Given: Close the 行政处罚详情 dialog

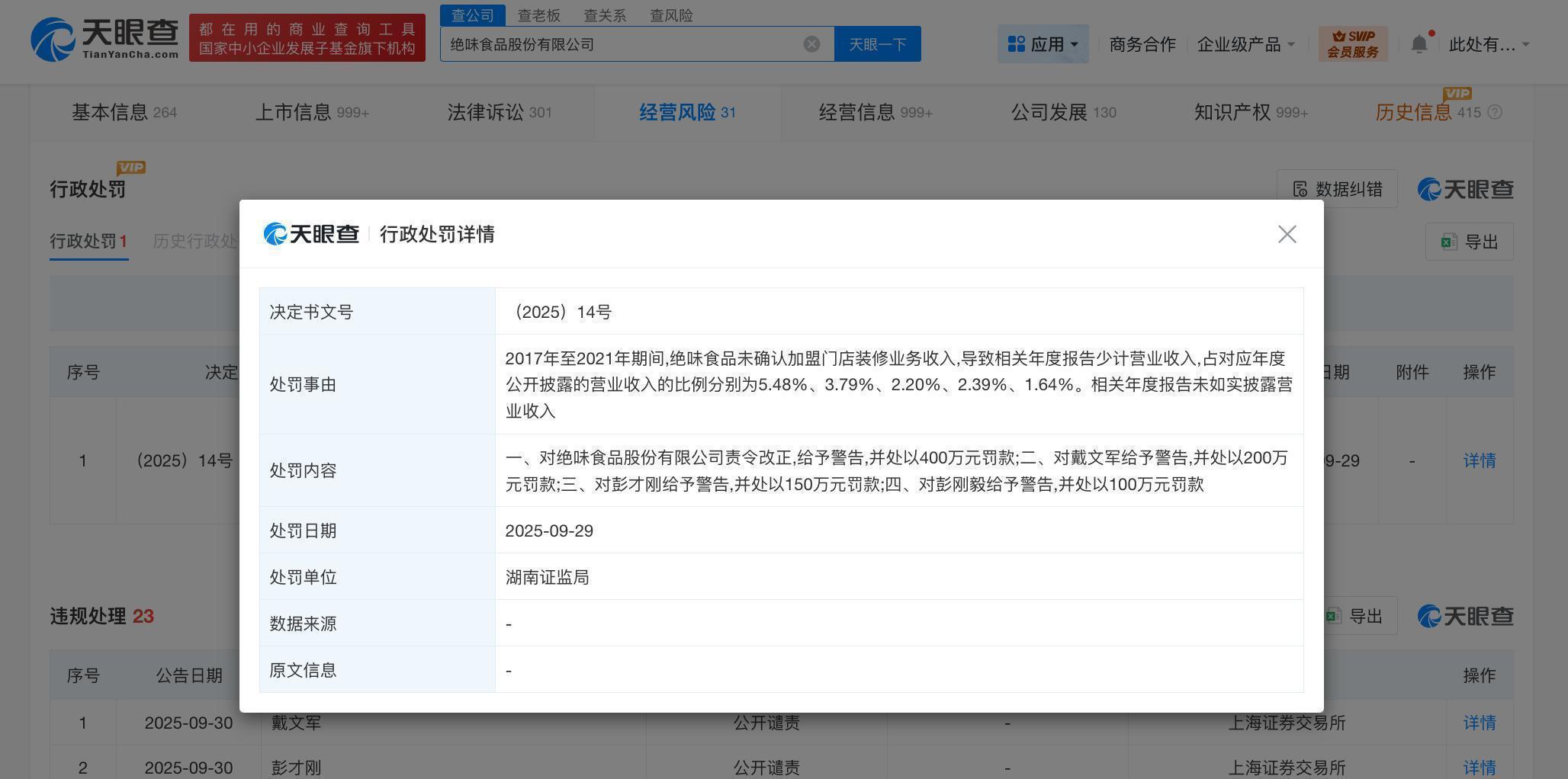Looking at the screenshot, I should pos(1287,234).
